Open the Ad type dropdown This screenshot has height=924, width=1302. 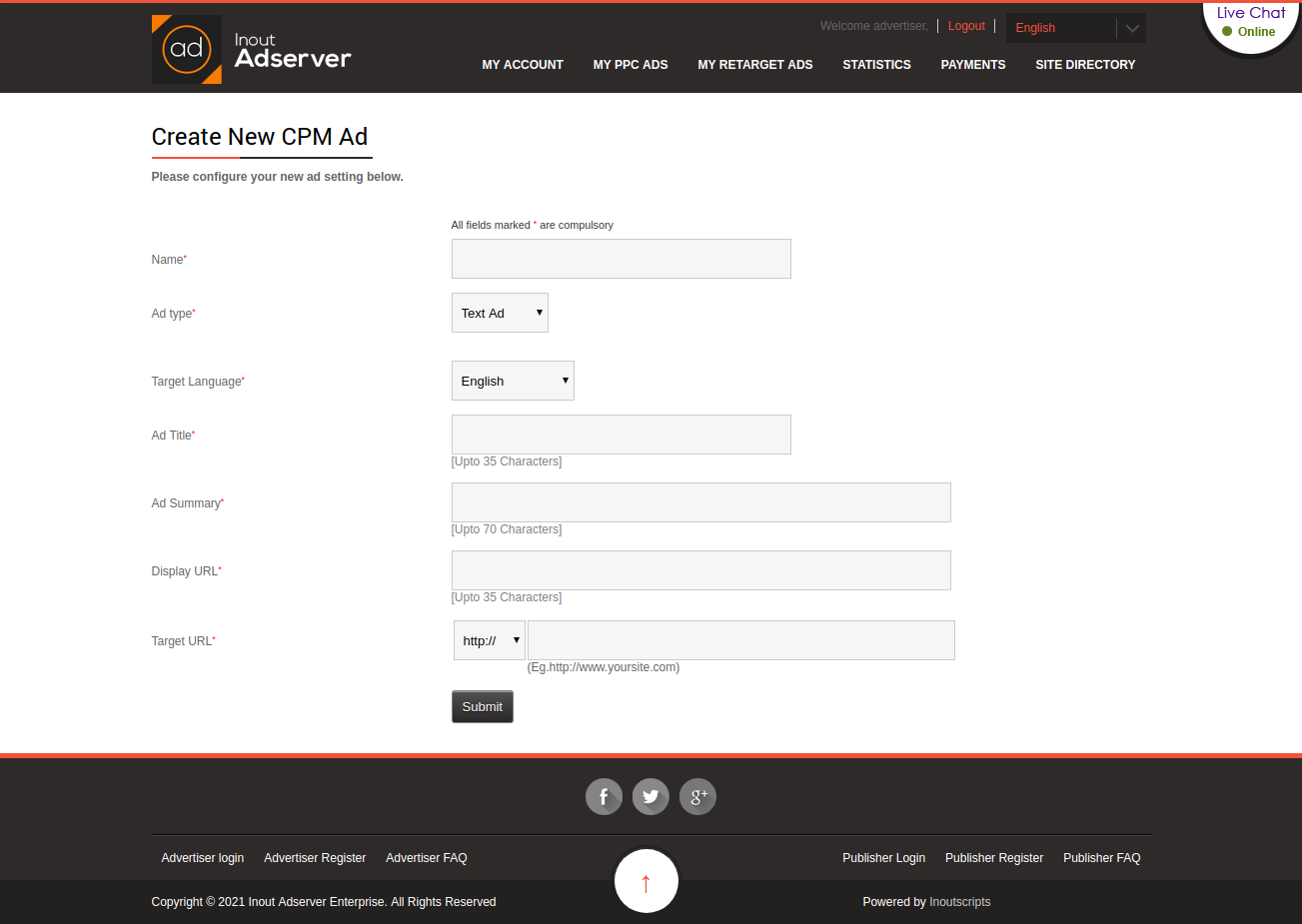tap(500, 313)
